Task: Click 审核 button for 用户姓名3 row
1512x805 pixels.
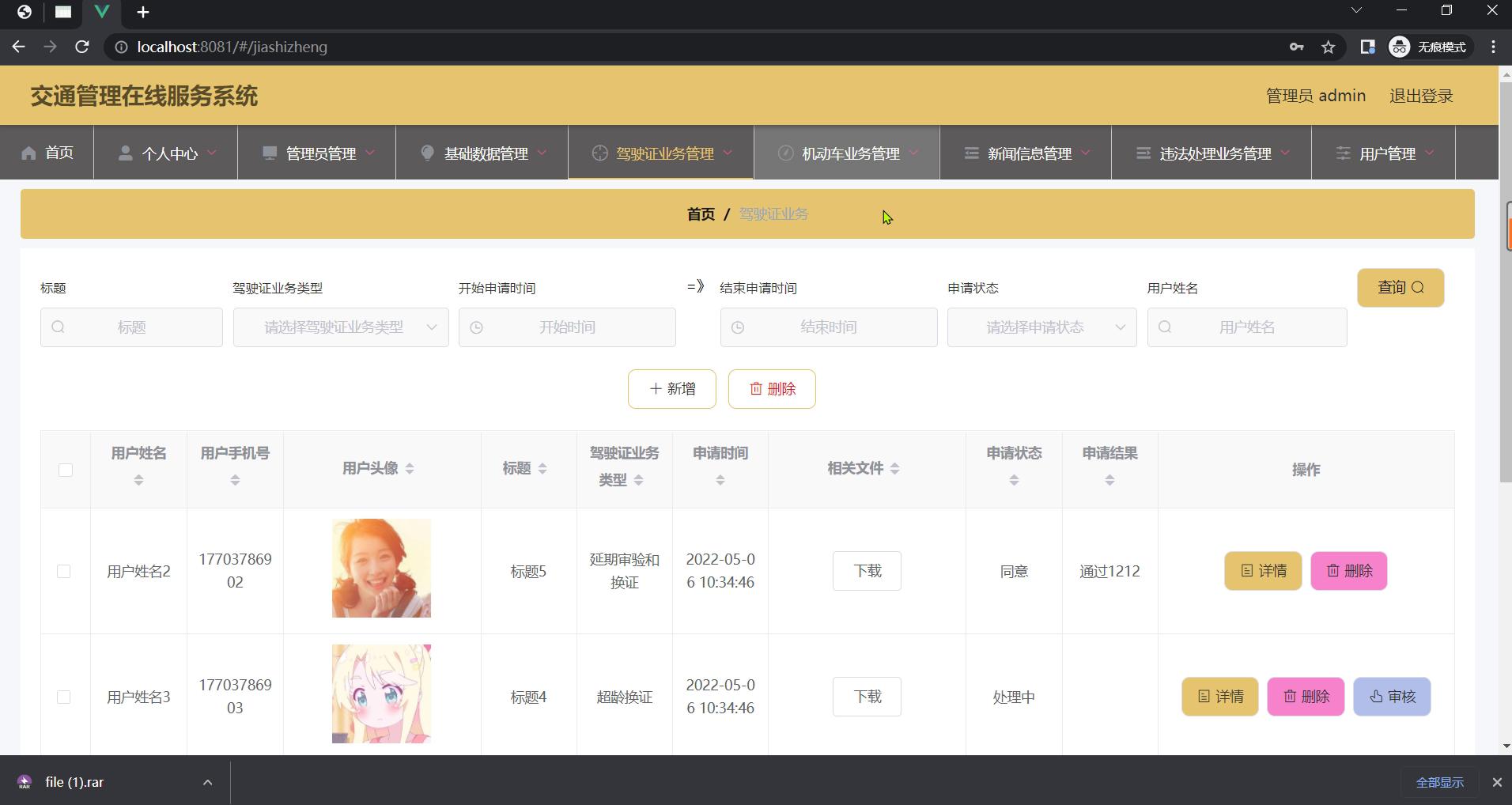Action: point(1392,697)
